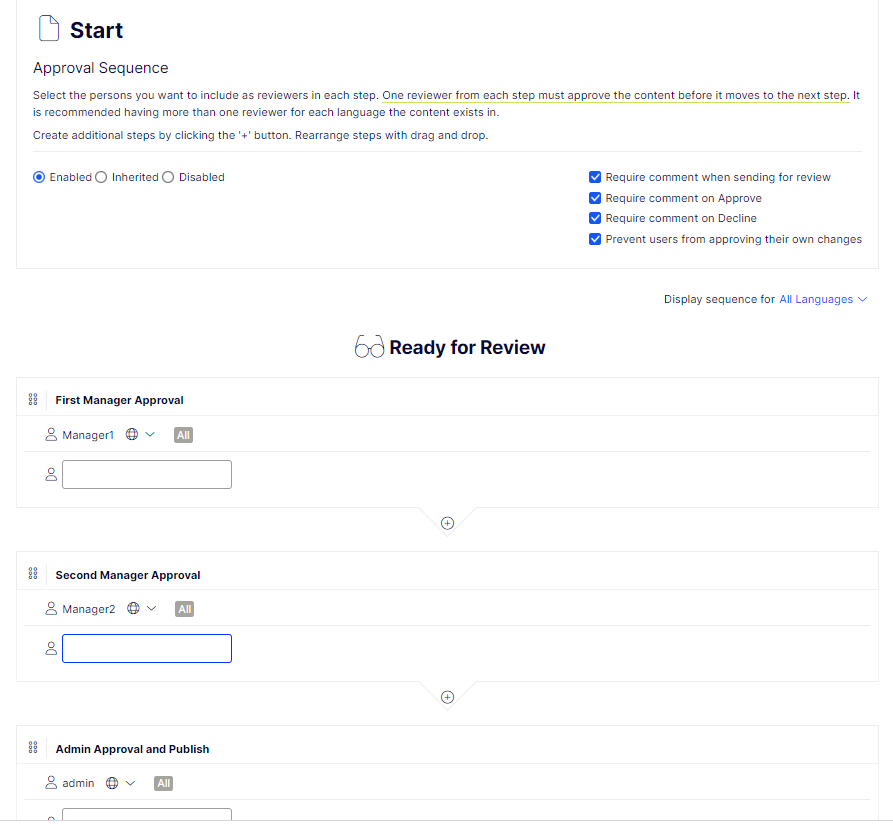Toggle Prevent users from approving own changes
Viewport: 893px width, 839px height.
(x=595, y=239)
